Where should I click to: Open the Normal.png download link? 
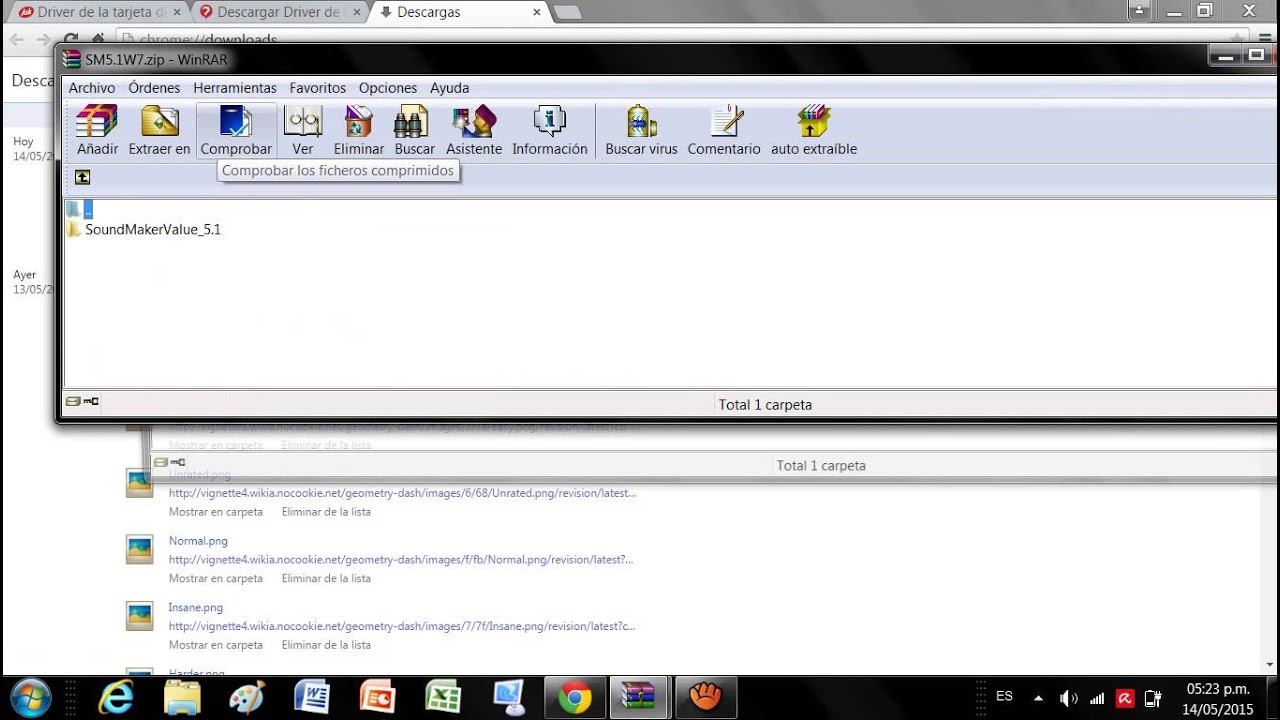click(x=198, y=541)
